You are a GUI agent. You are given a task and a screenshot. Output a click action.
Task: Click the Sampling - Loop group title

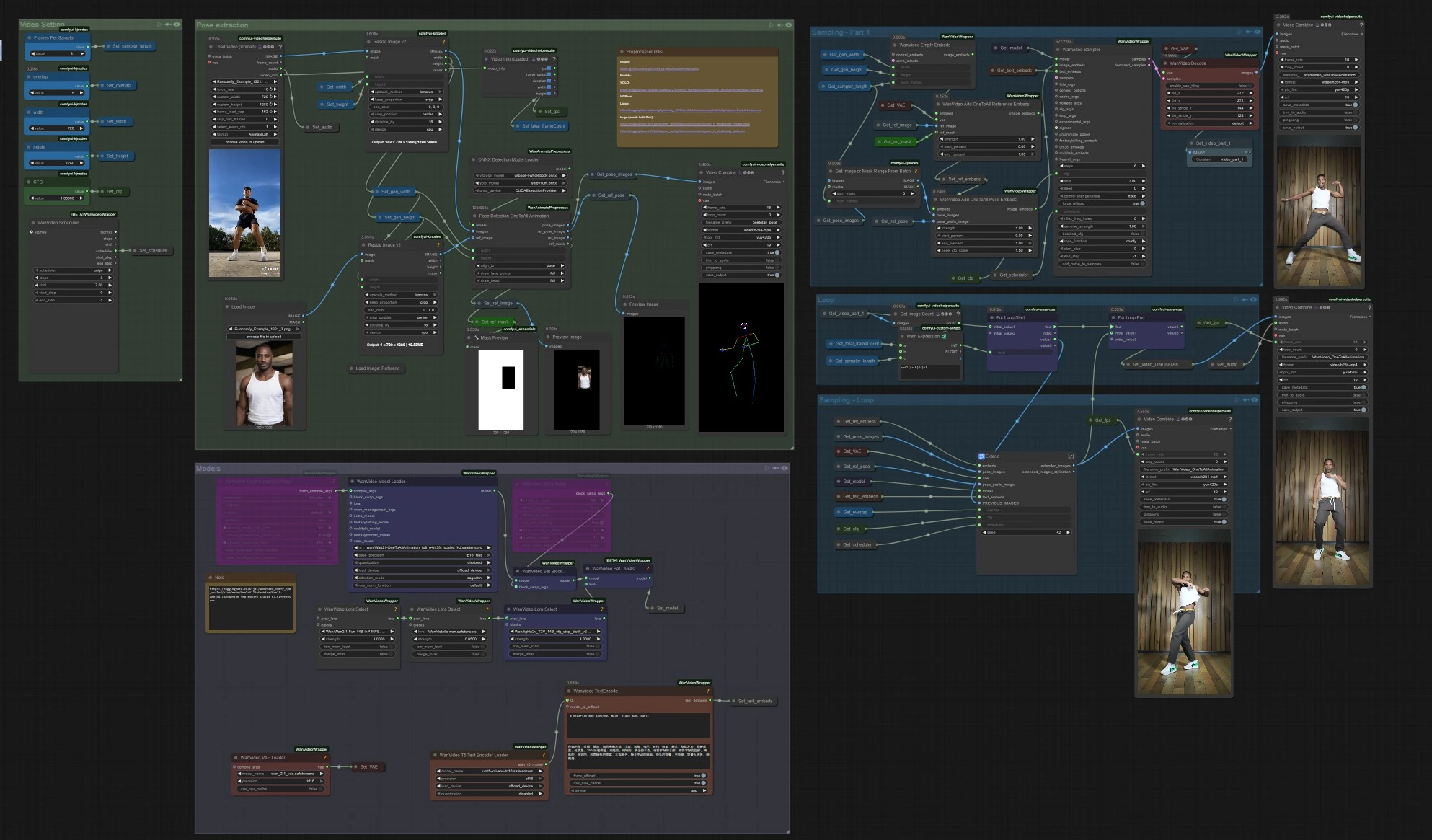click(846, 400)
